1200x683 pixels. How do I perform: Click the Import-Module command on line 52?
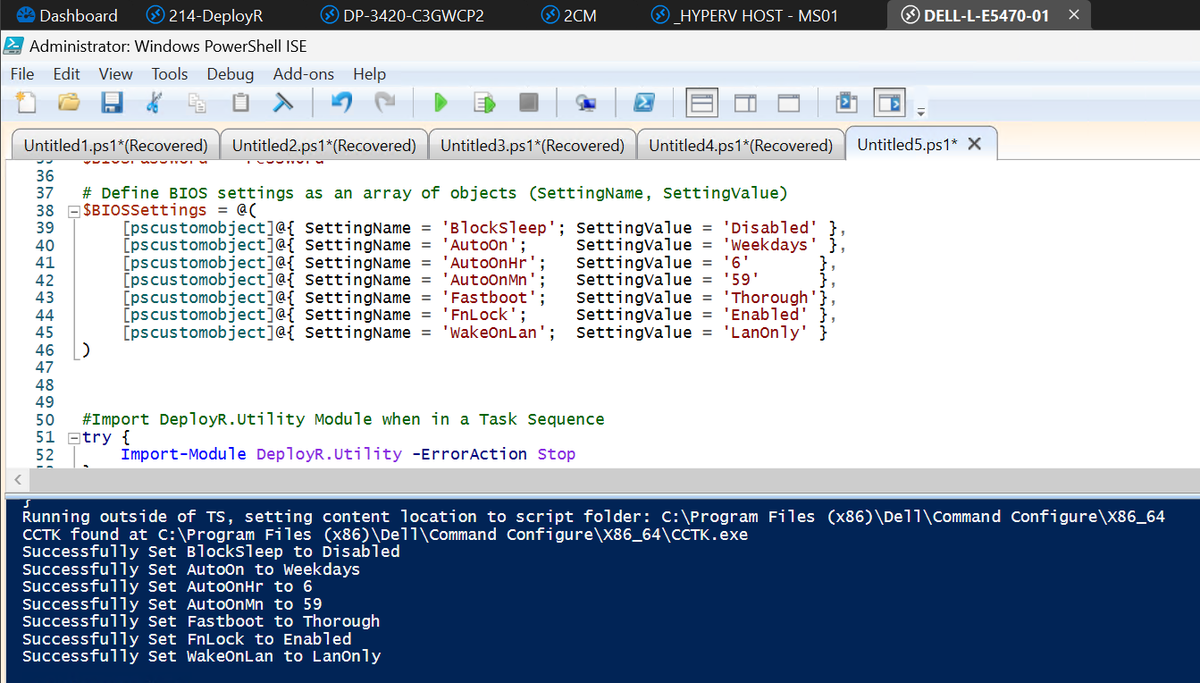tap(183, 454)
